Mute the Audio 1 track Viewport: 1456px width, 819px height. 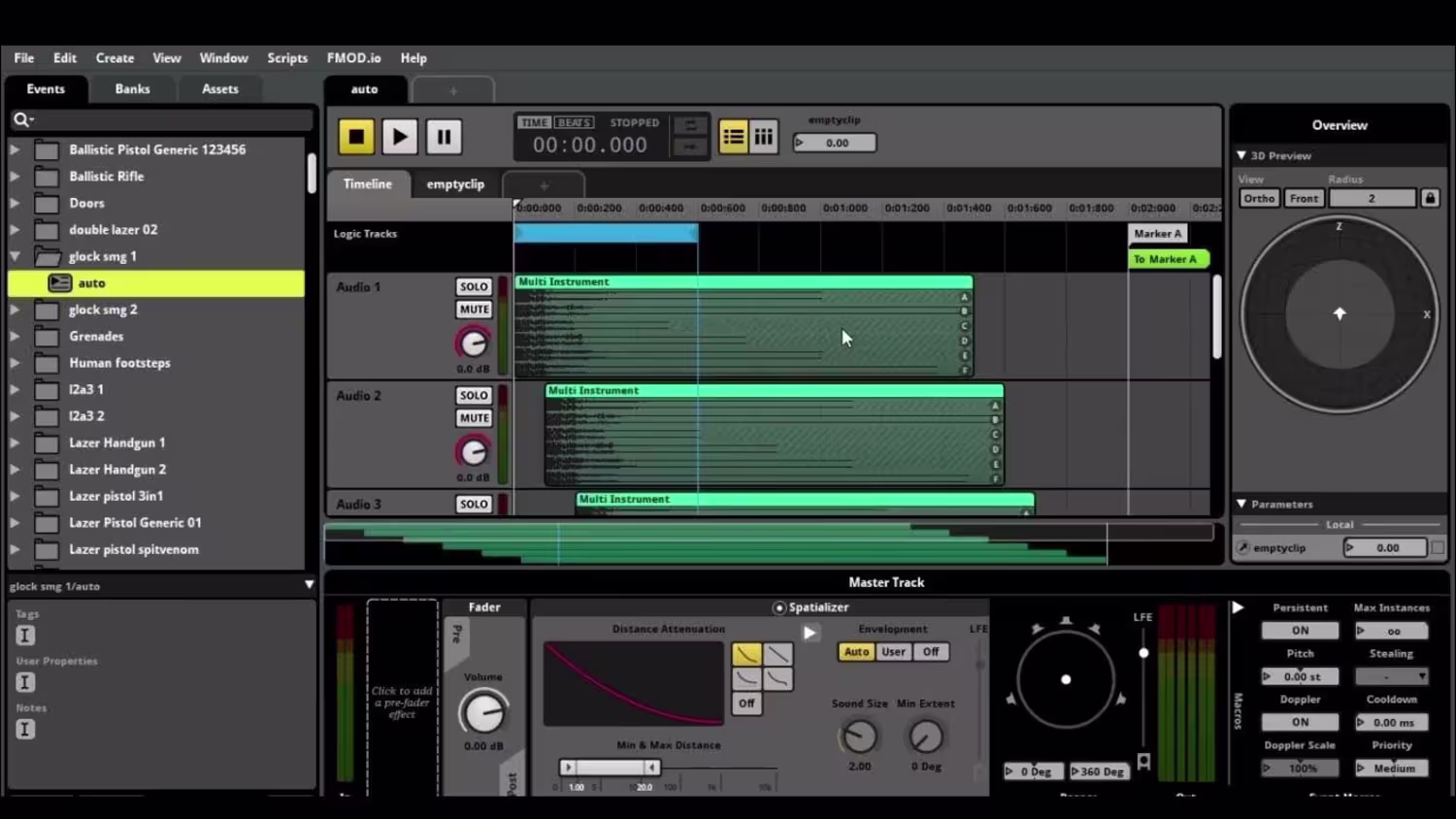[x=474, y=310]
